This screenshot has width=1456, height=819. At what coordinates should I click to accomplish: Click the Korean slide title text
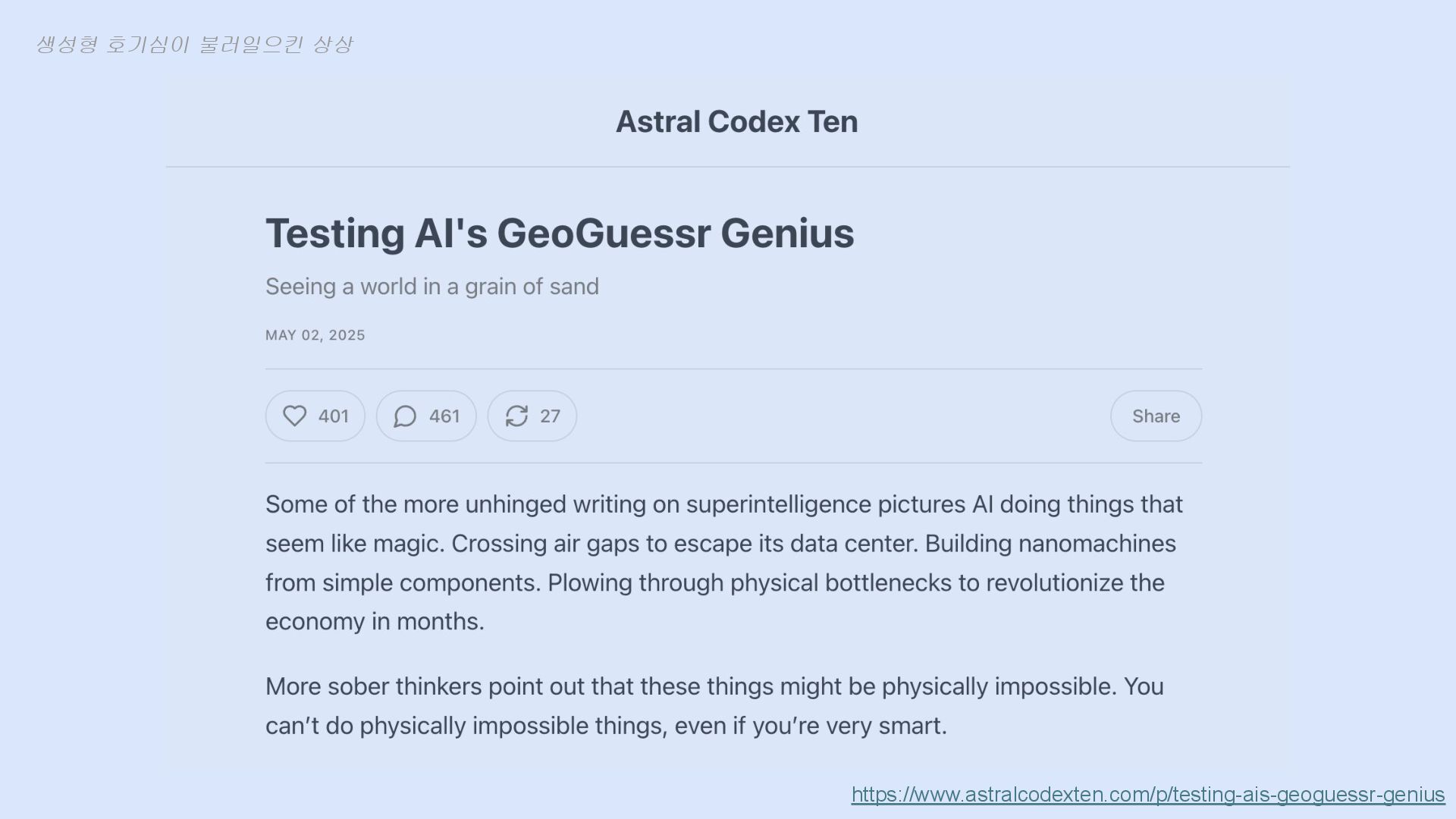[x=195, y=44]
